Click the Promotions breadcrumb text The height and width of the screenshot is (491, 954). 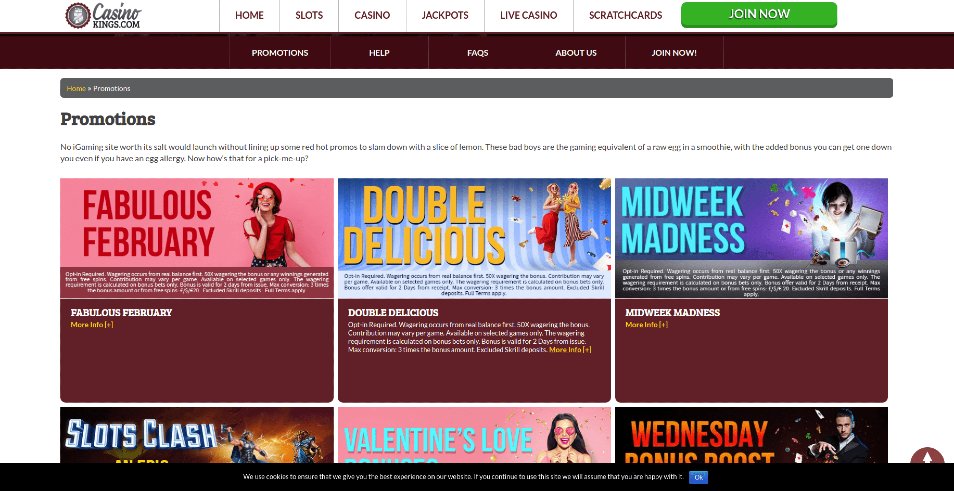click(x=112, y=88)
